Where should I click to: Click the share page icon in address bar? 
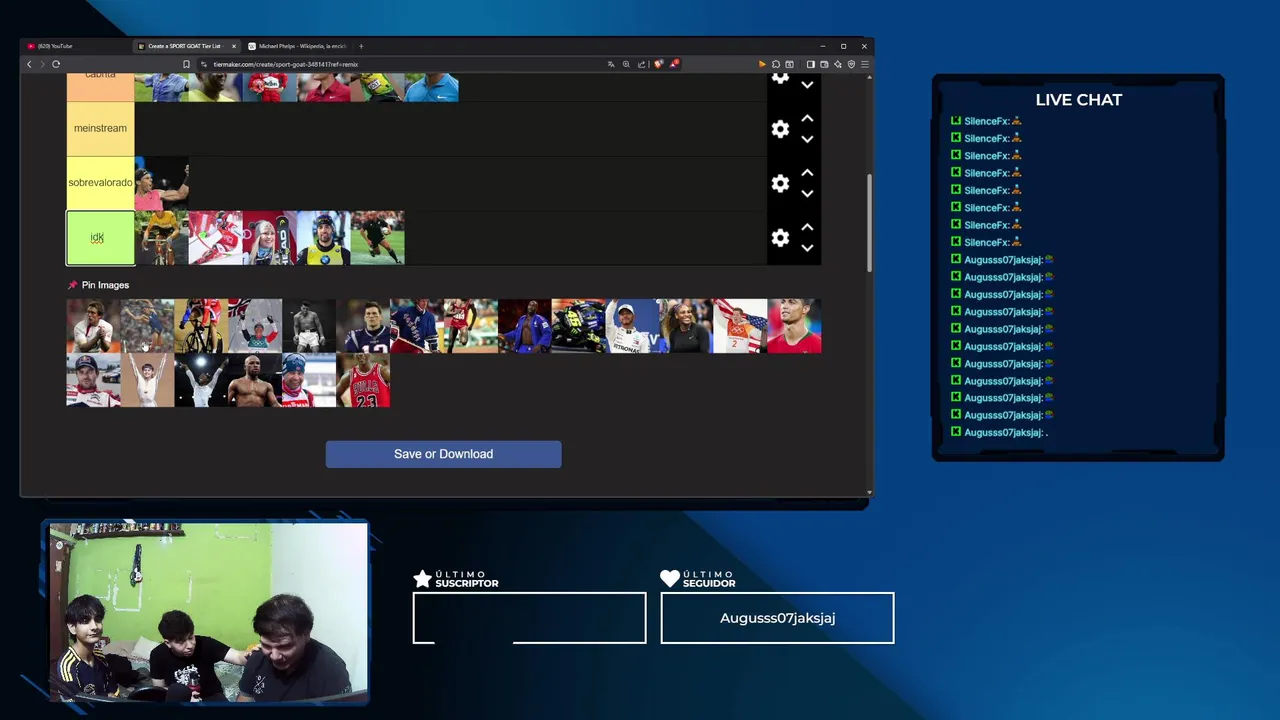[641, 64]
